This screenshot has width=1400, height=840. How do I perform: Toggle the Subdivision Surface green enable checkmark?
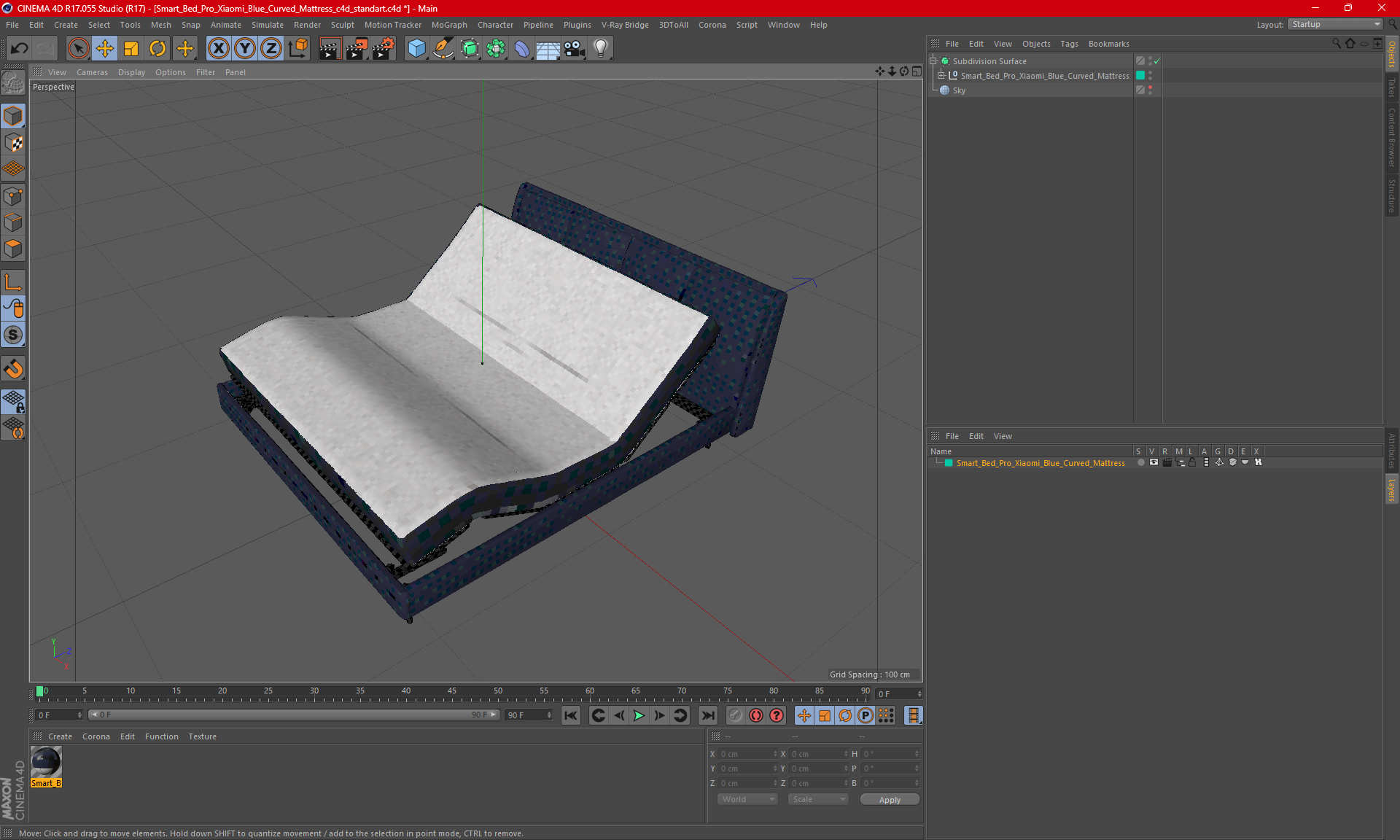1157,61
